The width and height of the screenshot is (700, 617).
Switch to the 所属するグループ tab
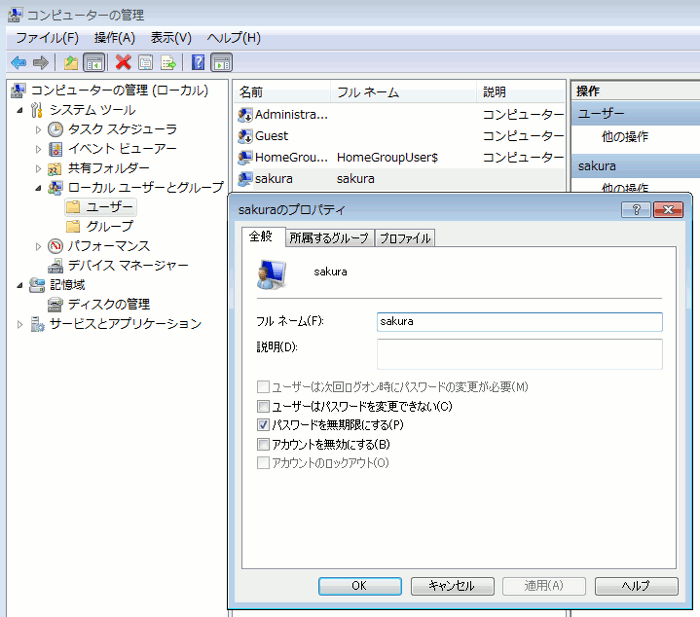pyautogui.click(x=329, y=238)
